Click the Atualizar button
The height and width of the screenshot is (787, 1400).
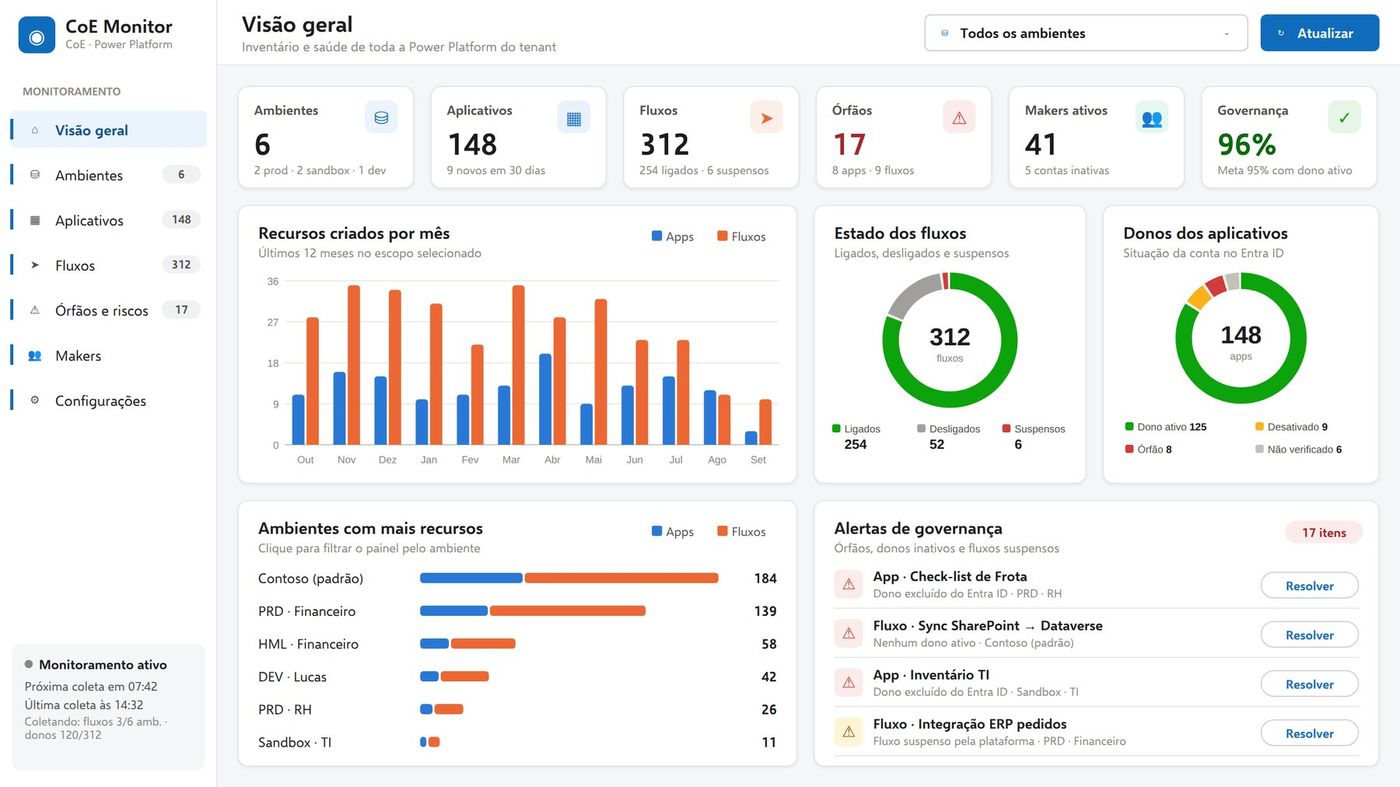point(1320,33)
